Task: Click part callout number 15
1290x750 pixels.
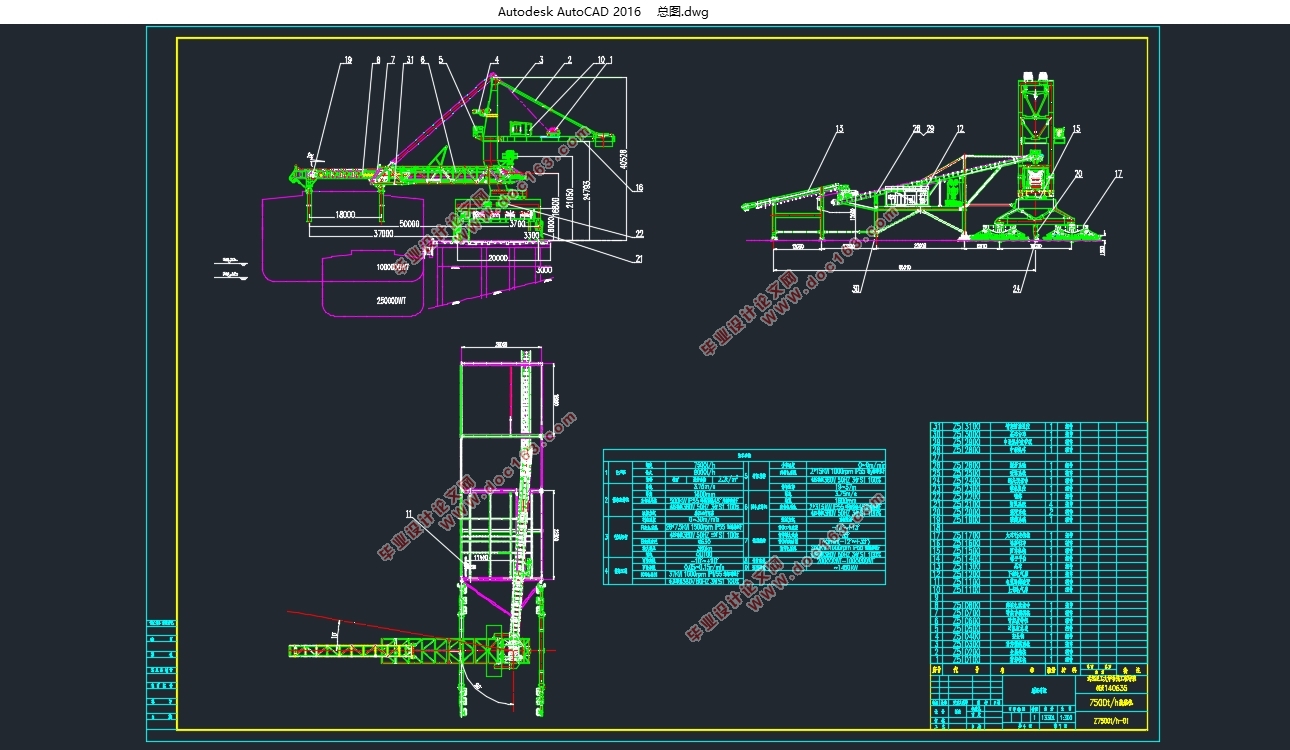Action: coord(1076,129)
